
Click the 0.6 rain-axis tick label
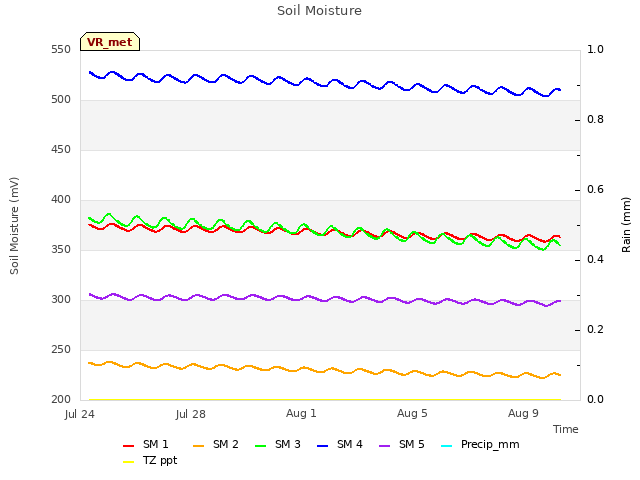(x=595, y=190)
